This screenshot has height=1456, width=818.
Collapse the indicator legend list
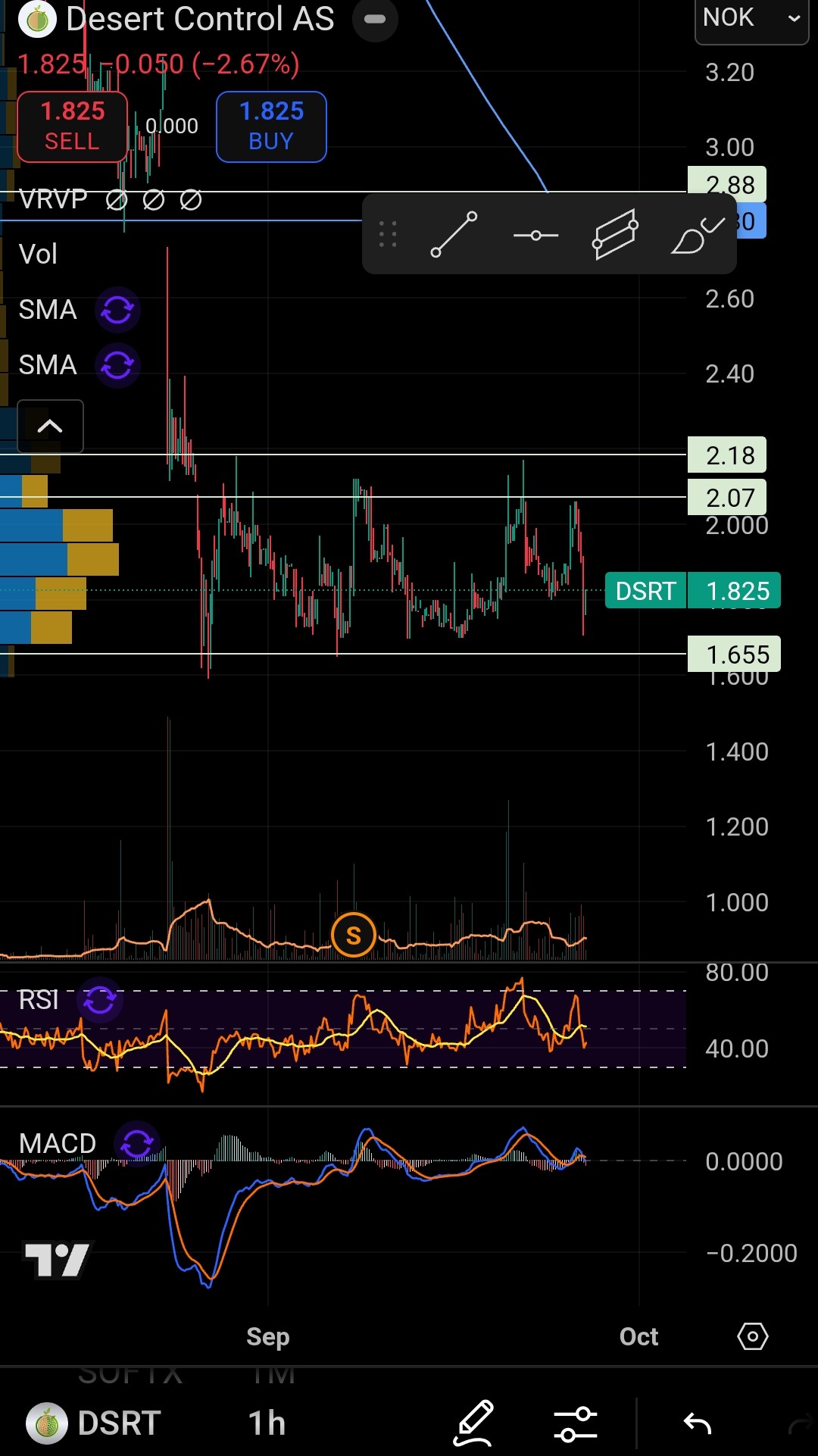click(x=50, y=426)
